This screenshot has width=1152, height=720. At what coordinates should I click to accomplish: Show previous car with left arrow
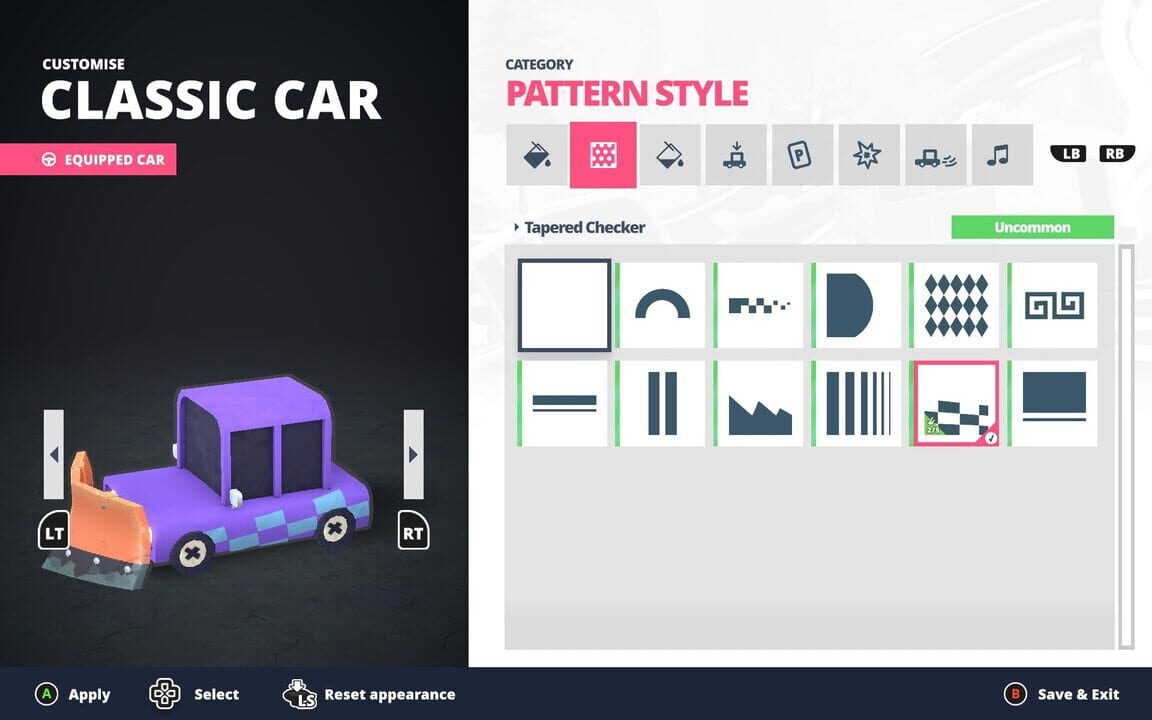coord(54,454)
